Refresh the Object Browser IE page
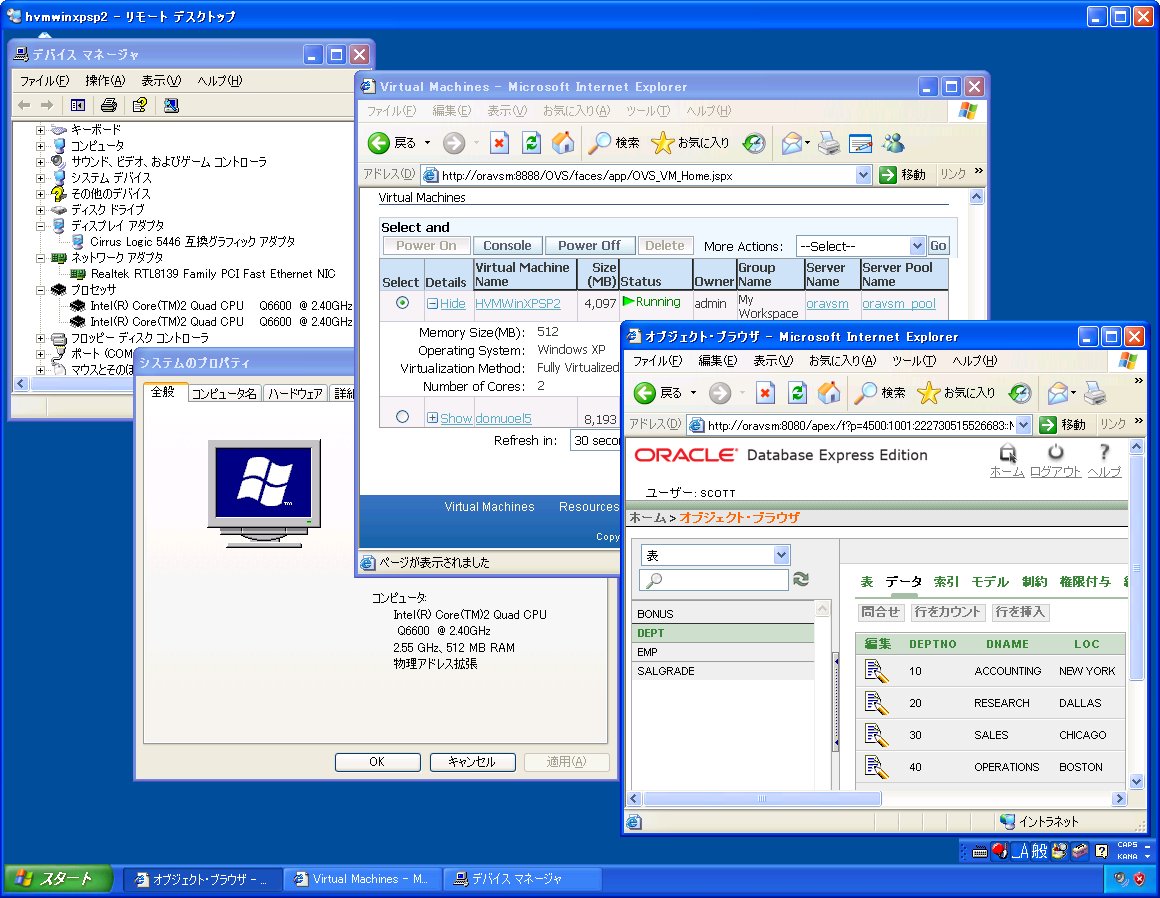 (x=797, y=393)
